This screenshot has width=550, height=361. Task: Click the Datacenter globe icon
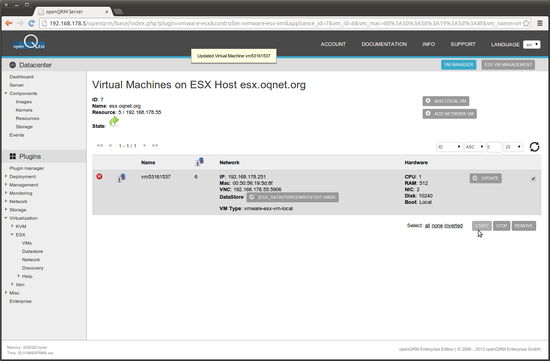(x=13, y=65)
